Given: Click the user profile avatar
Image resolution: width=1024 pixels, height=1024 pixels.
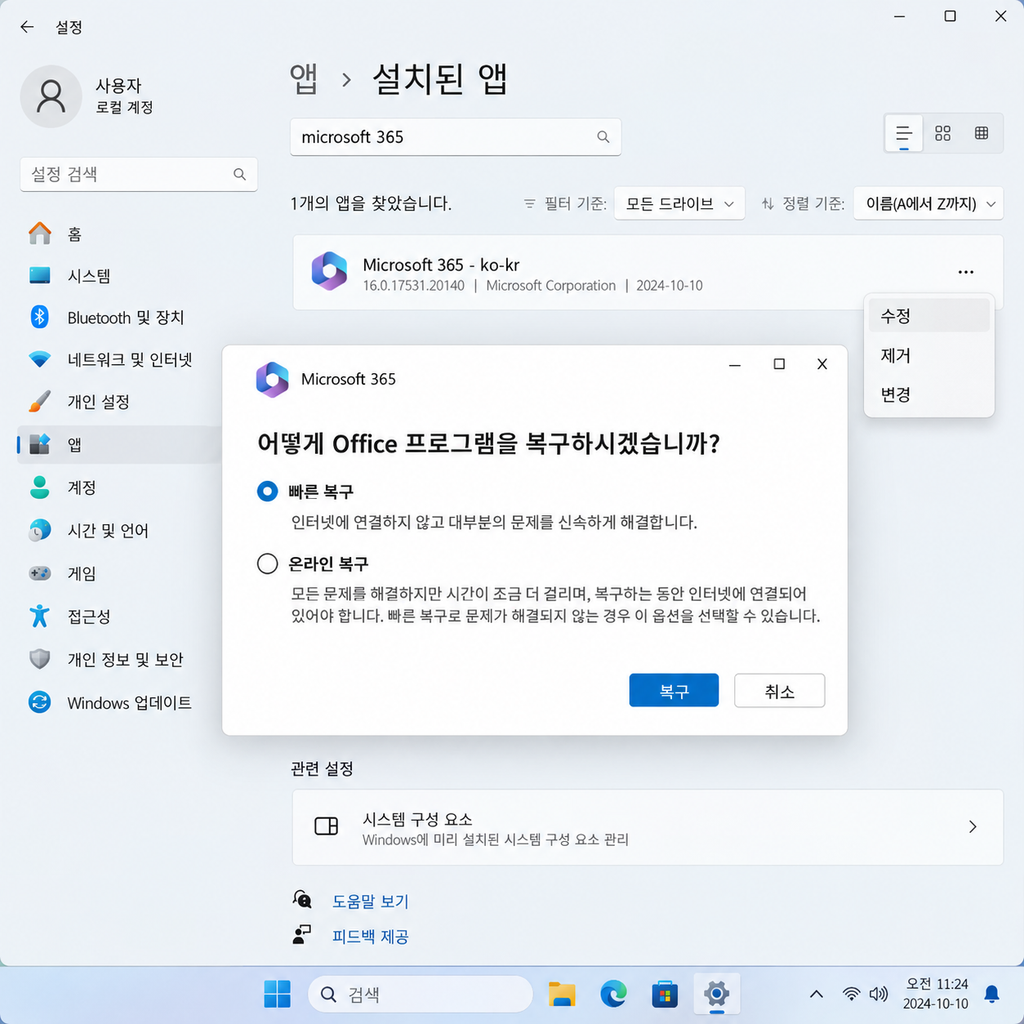Looking at the screenshot, I should coord(51,96).
